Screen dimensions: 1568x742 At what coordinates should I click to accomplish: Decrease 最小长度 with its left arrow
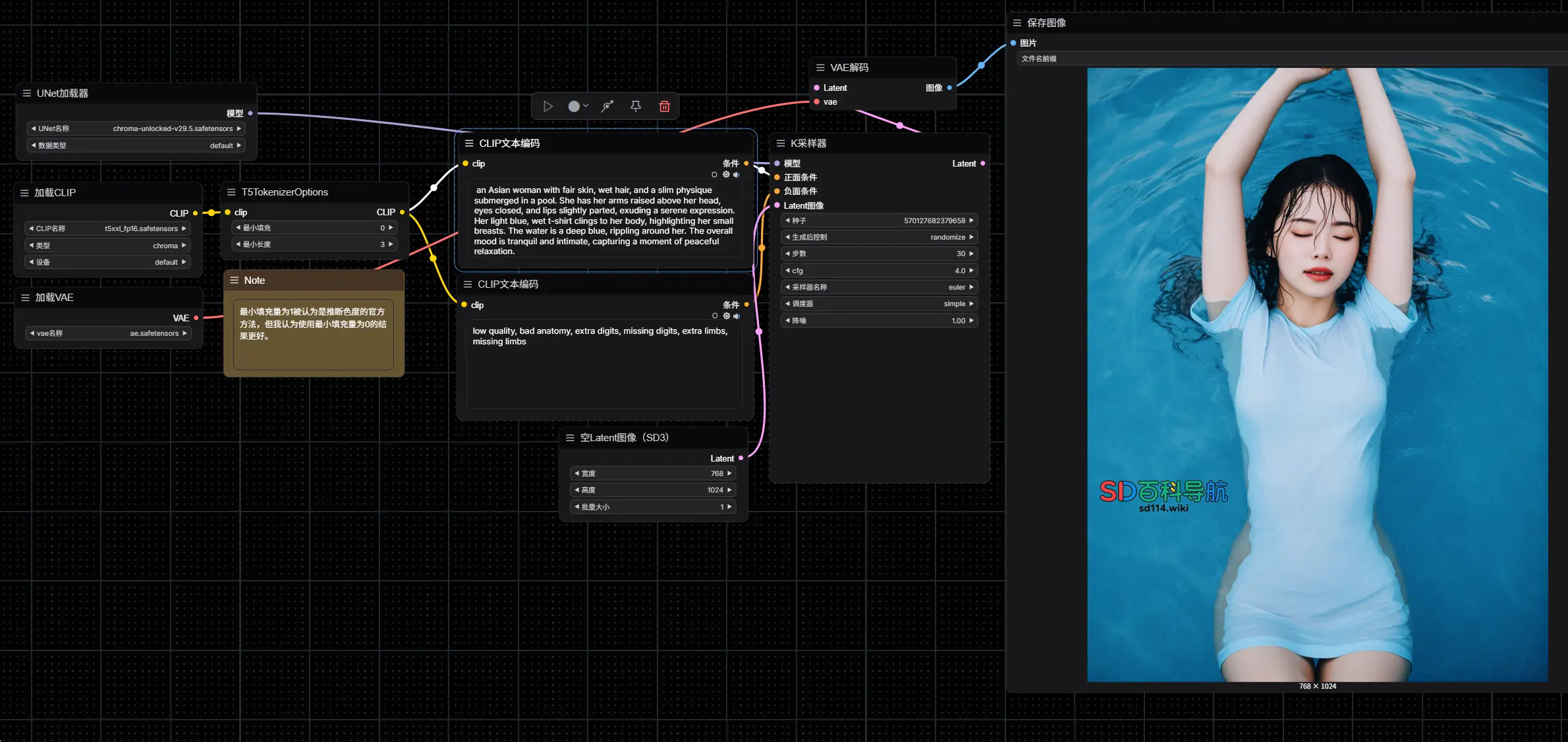[x=238, y=244]
